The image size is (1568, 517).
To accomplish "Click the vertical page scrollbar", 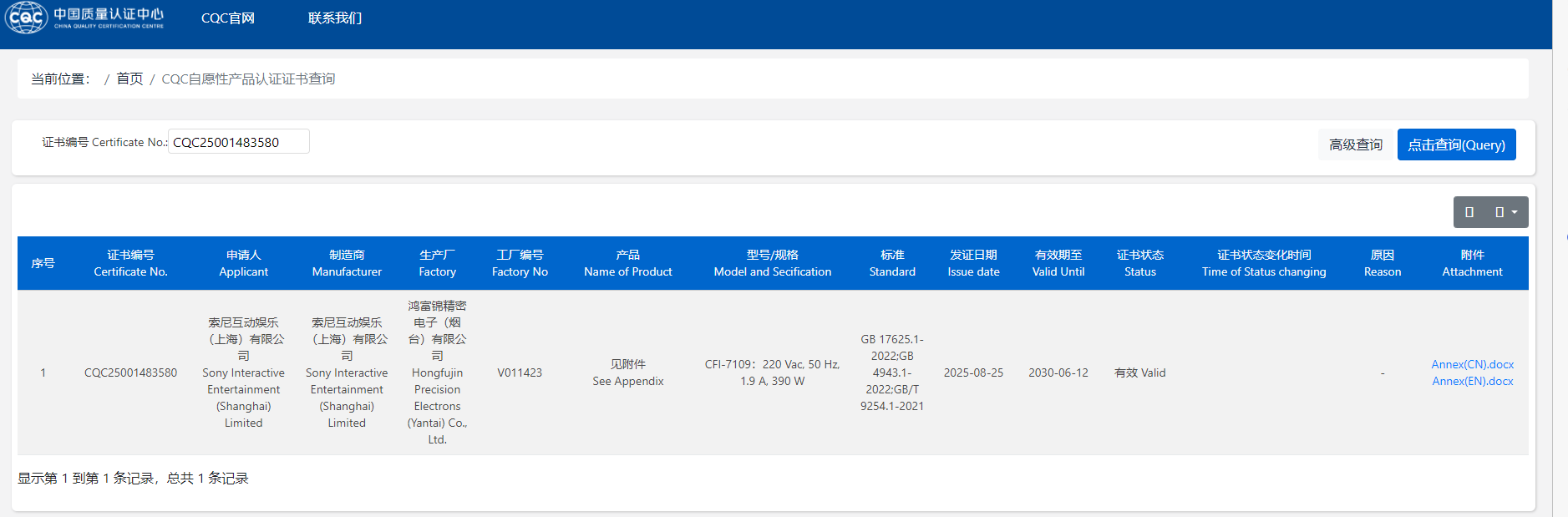I will click(1560, 258).
